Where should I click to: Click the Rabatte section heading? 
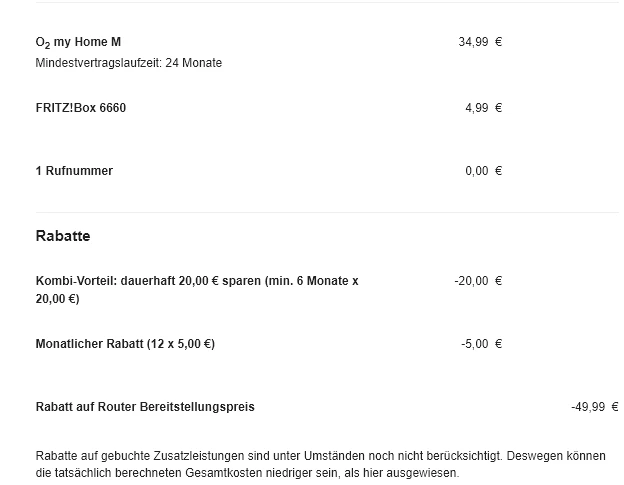pos(63,236)
